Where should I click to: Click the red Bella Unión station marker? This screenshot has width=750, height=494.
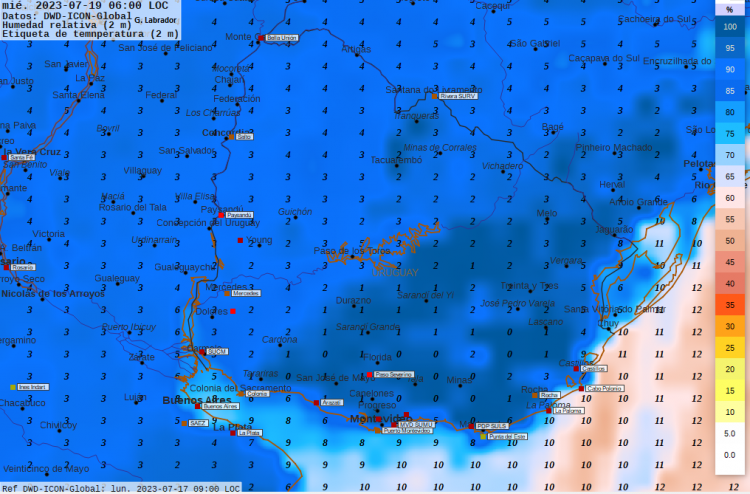pyautogui.click(x=262, y=37)
